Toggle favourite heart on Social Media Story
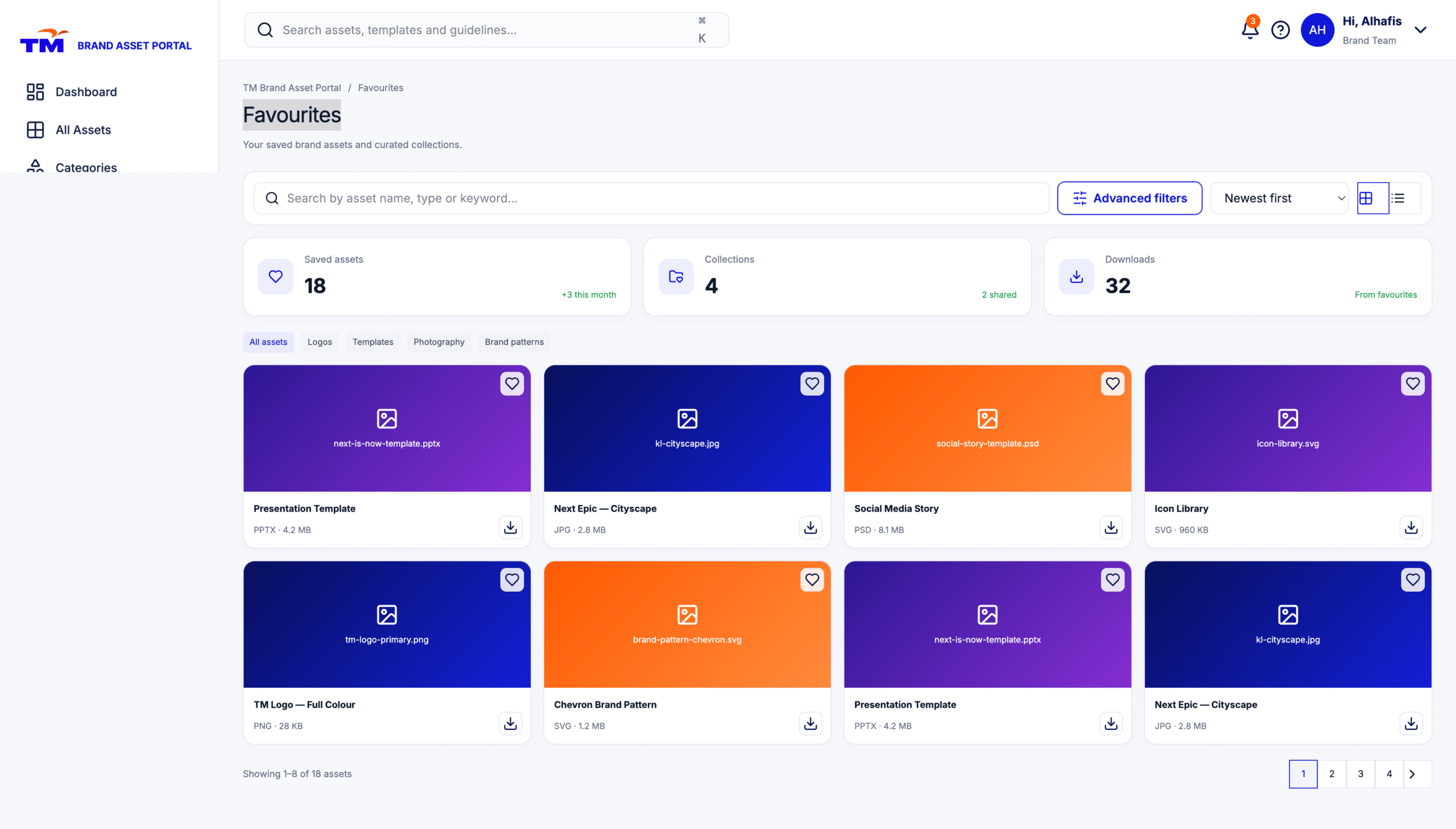 tap(1112, 383)
